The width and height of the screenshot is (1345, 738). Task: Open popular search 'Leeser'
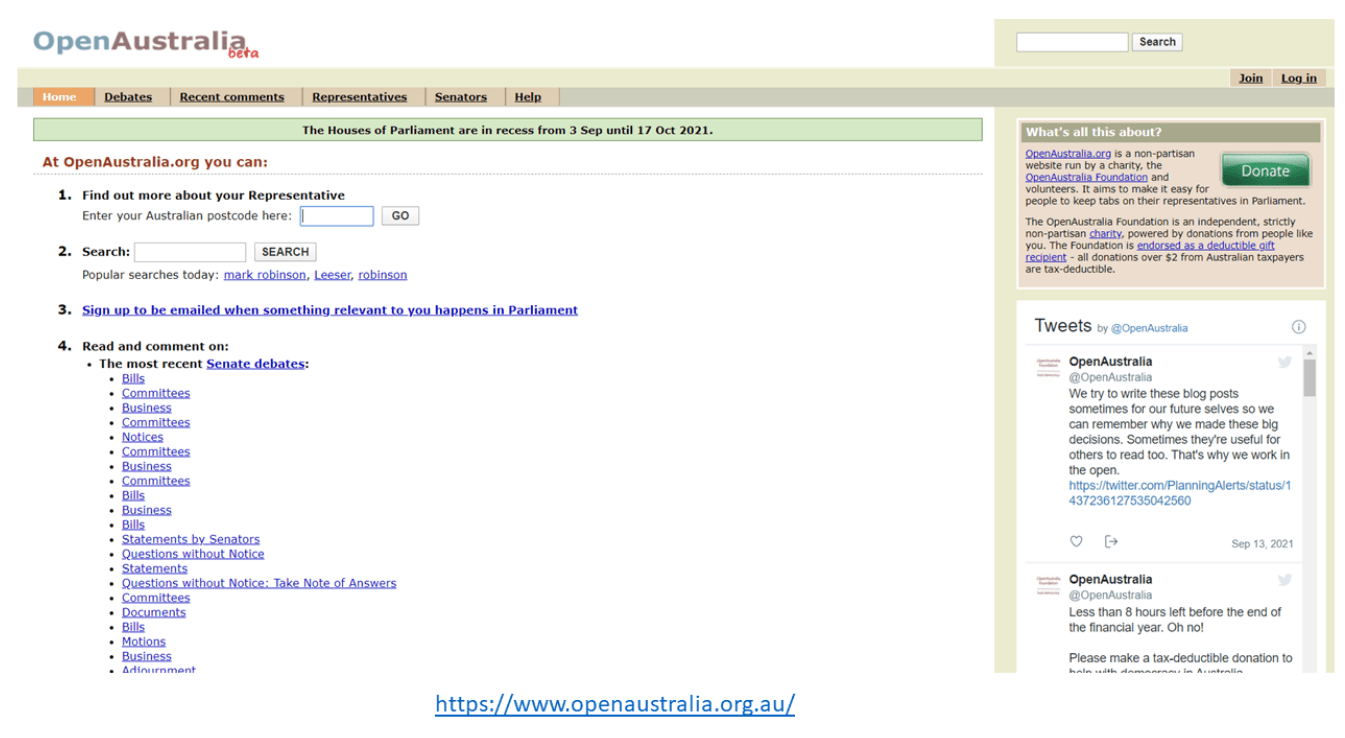coord(332,275)
